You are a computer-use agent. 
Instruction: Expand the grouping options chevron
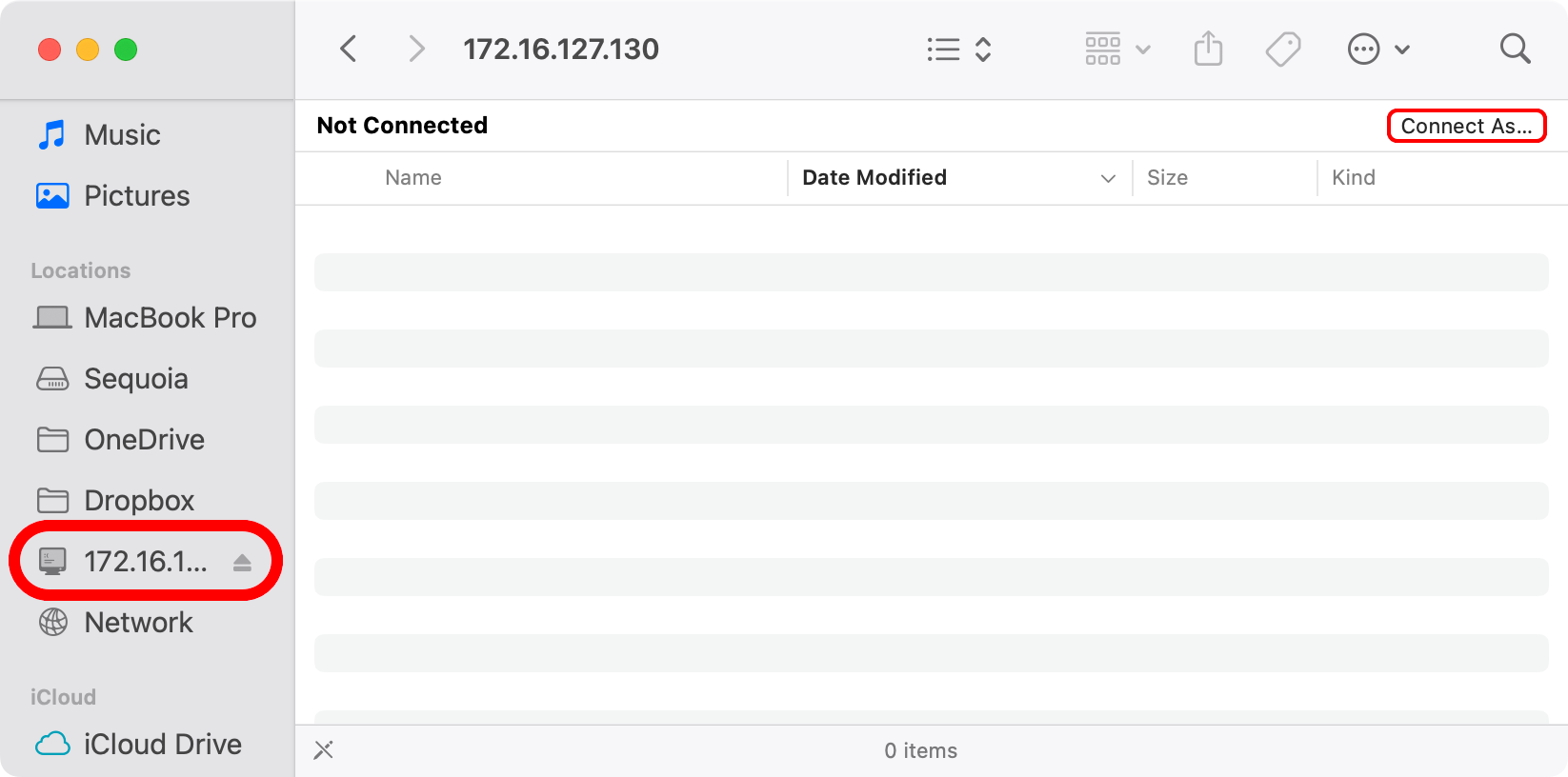(1143, 49)
